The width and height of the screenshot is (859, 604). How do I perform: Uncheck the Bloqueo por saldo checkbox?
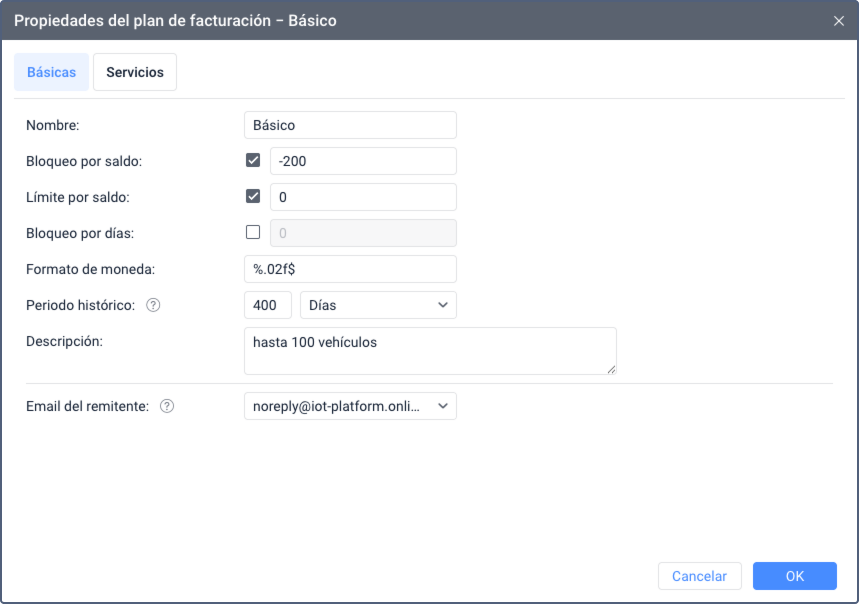tap(253, 160)
